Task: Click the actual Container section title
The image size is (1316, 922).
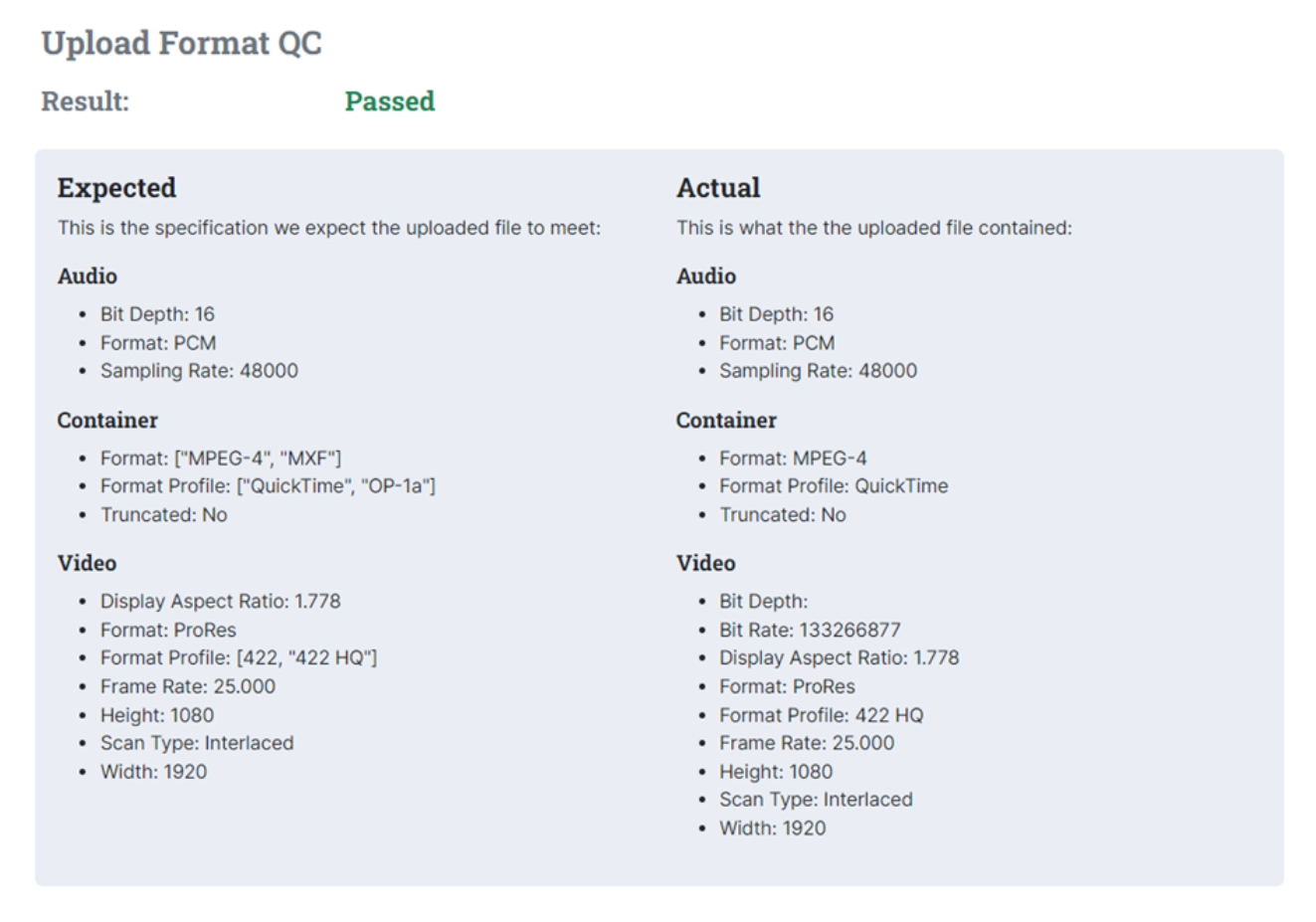Action: point(726,421)
